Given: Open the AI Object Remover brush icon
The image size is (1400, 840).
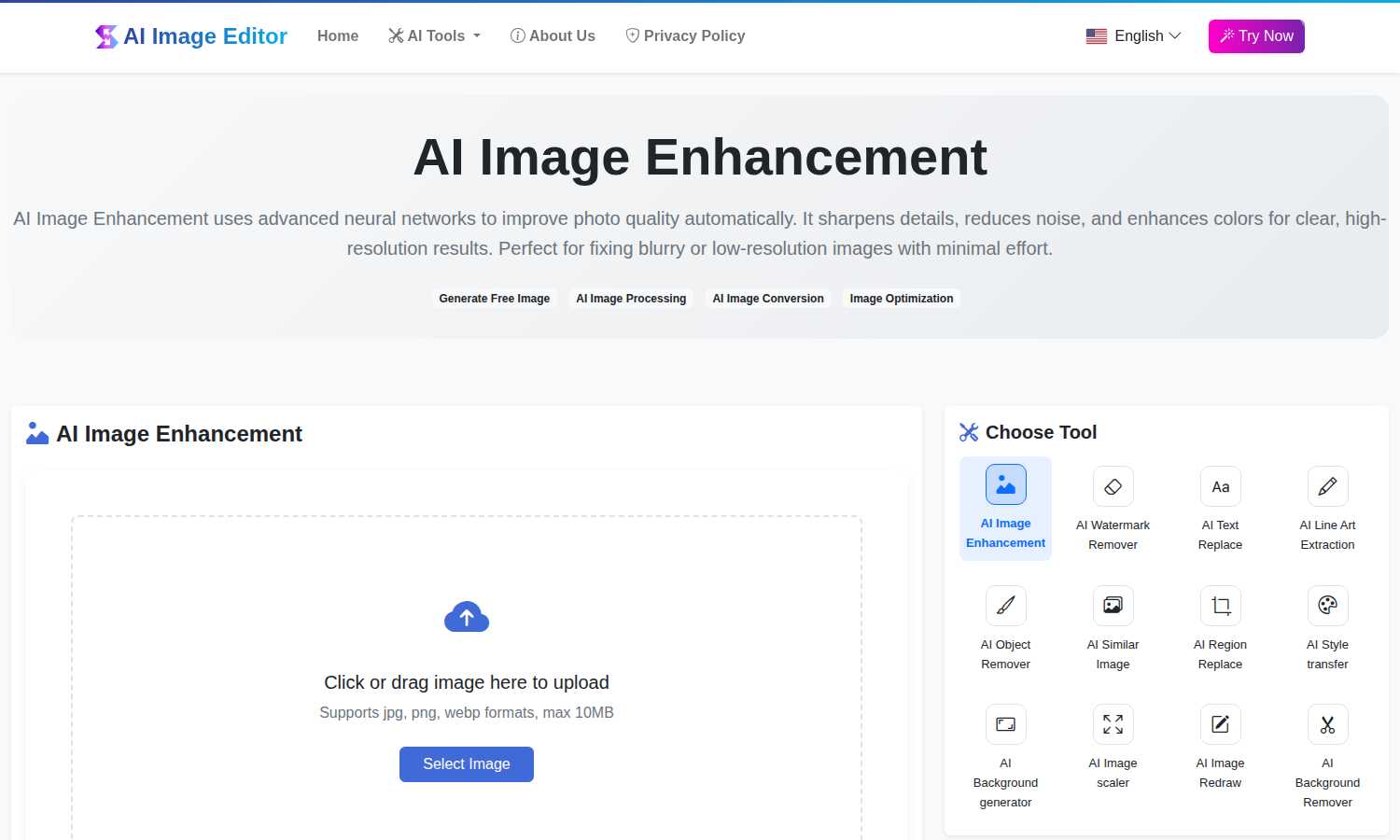Looking at the screenshot, I should pos(1005,606).
